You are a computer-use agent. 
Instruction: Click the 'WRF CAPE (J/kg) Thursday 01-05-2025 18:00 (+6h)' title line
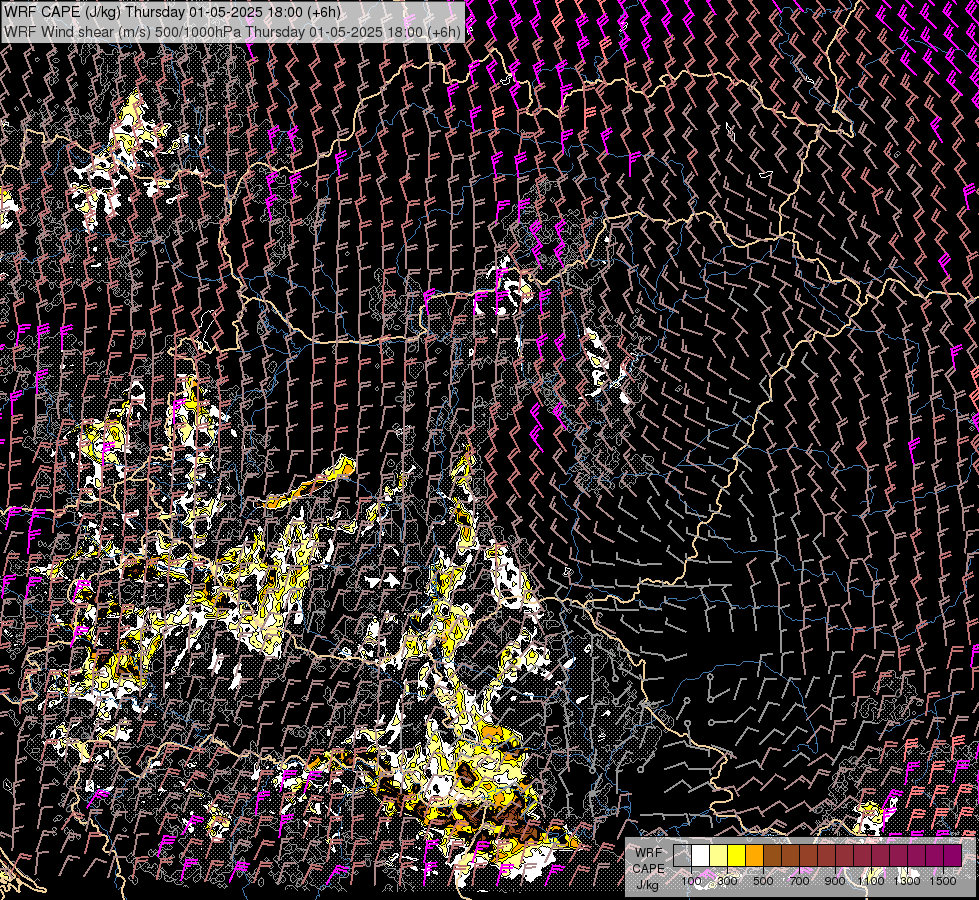click(172, 12)
